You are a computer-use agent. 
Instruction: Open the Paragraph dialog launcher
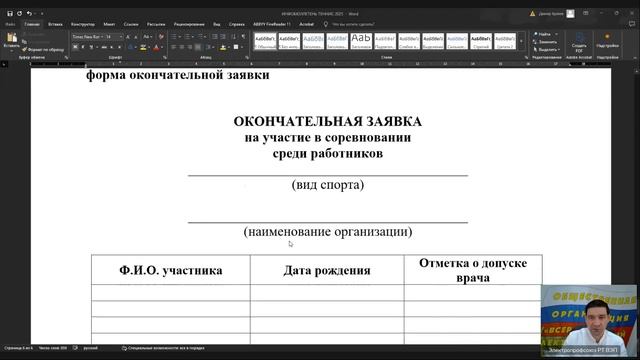pyautogui.click(x=247, y=58)
